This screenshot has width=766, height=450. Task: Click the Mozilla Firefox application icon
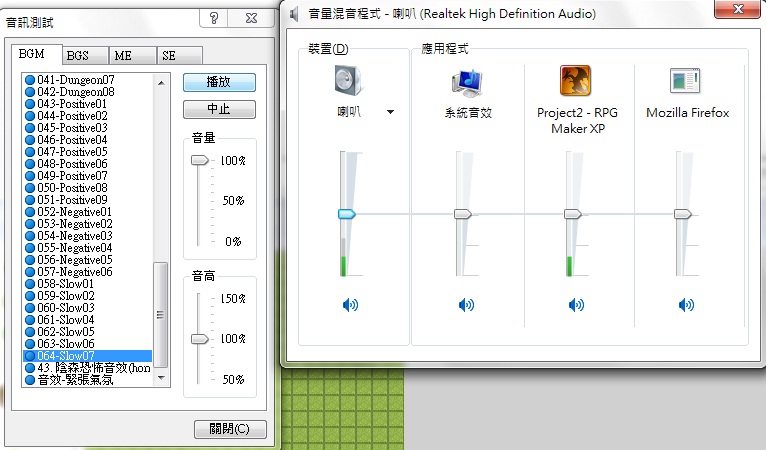coord(685,81)
